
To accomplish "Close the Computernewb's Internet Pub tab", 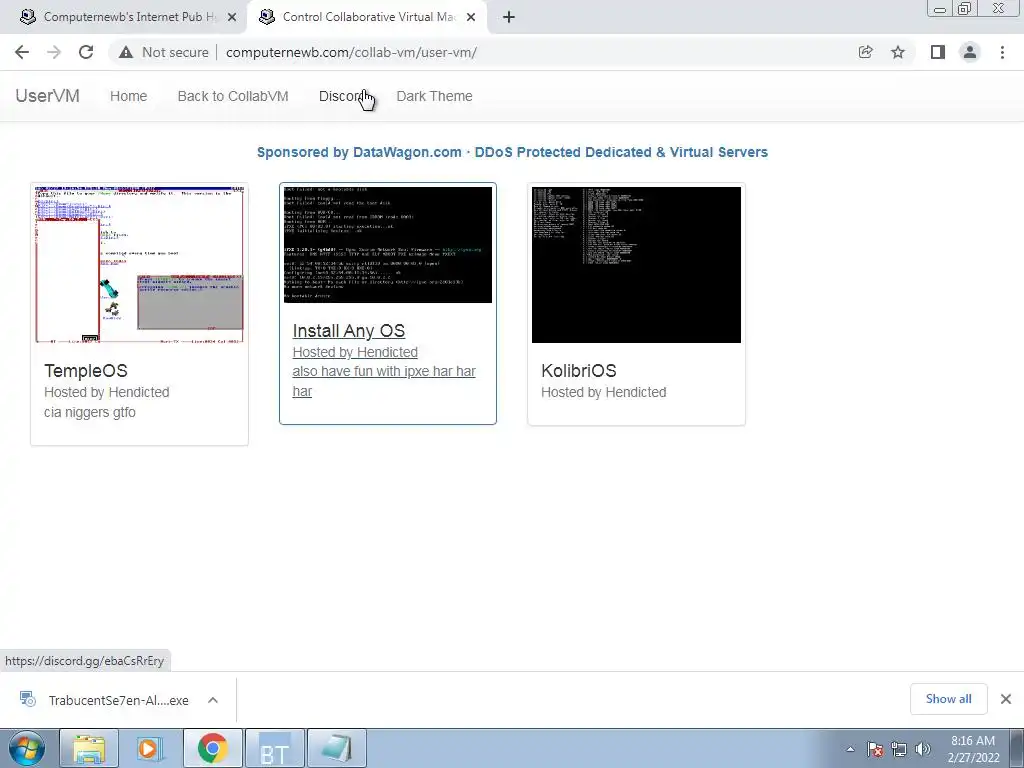I will pyautogui.click(x=232, y=17).
